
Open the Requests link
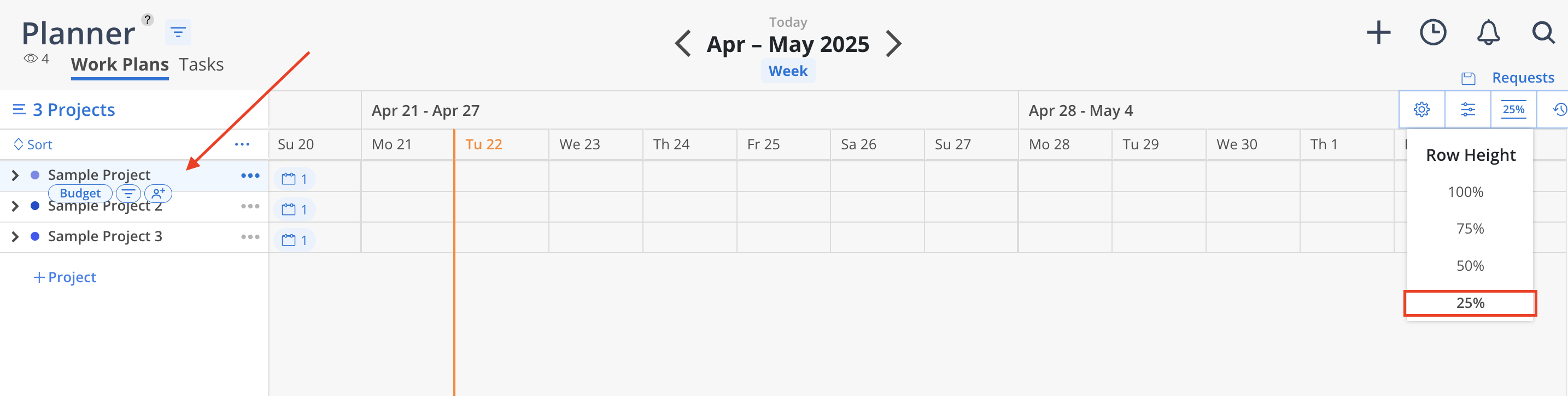click(x=1522, y=78)
